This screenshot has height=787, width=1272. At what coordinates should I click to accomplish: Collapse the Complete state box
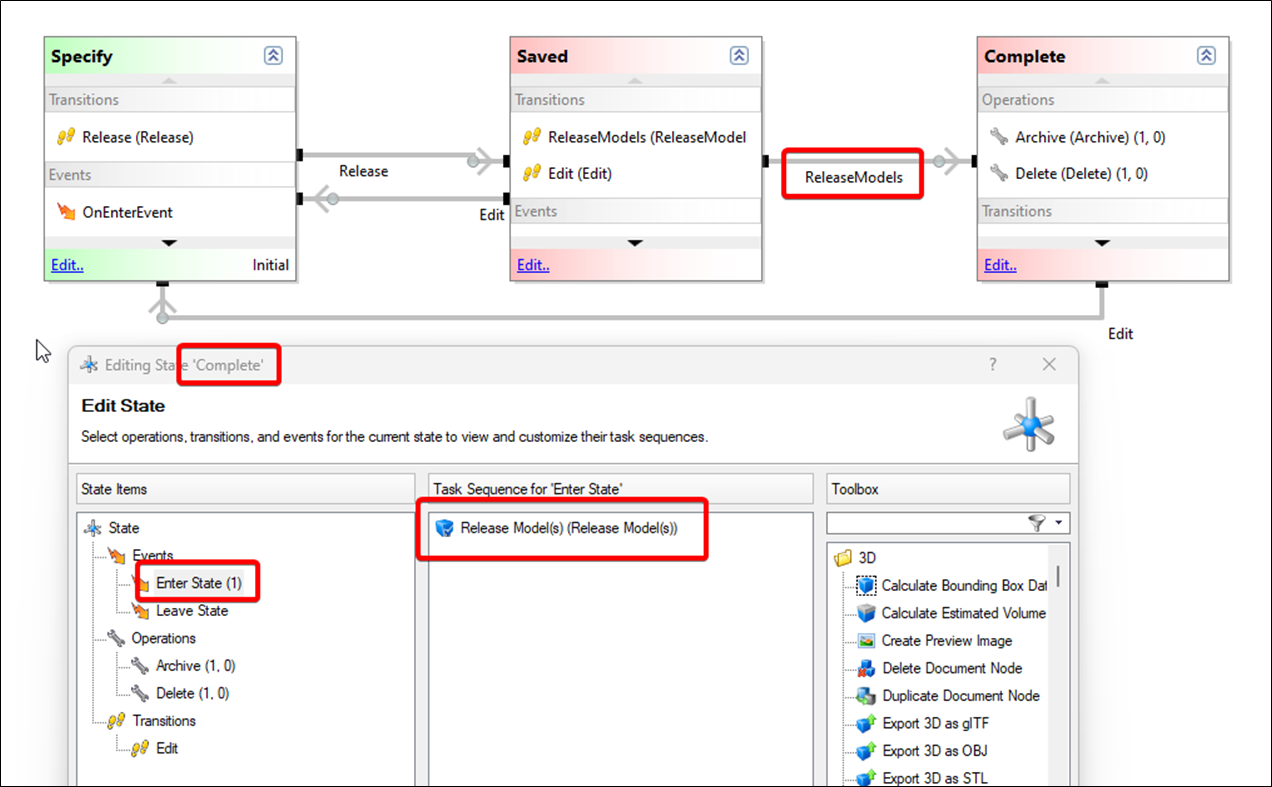(x=1207, y=56)
